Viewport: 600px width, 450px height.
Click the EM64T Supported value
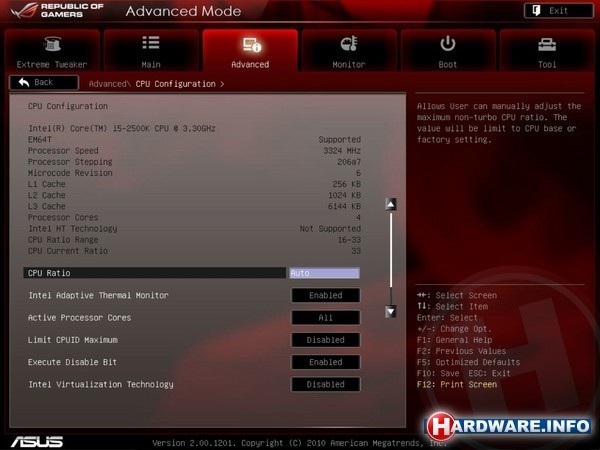tap(339, 140)
